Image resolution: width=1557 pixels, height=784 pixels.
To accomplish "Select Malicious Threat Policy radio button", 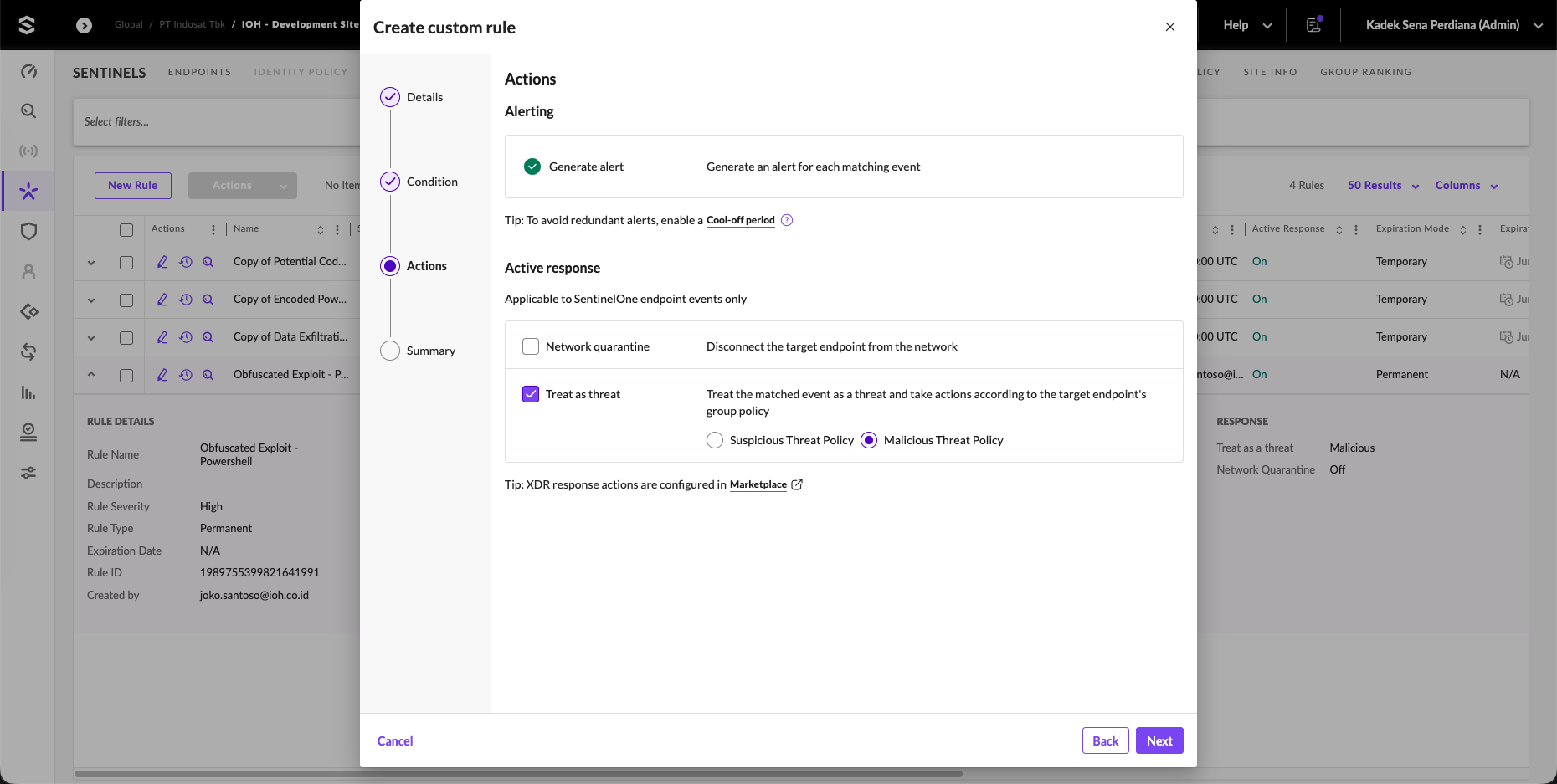I will point(869,440).
